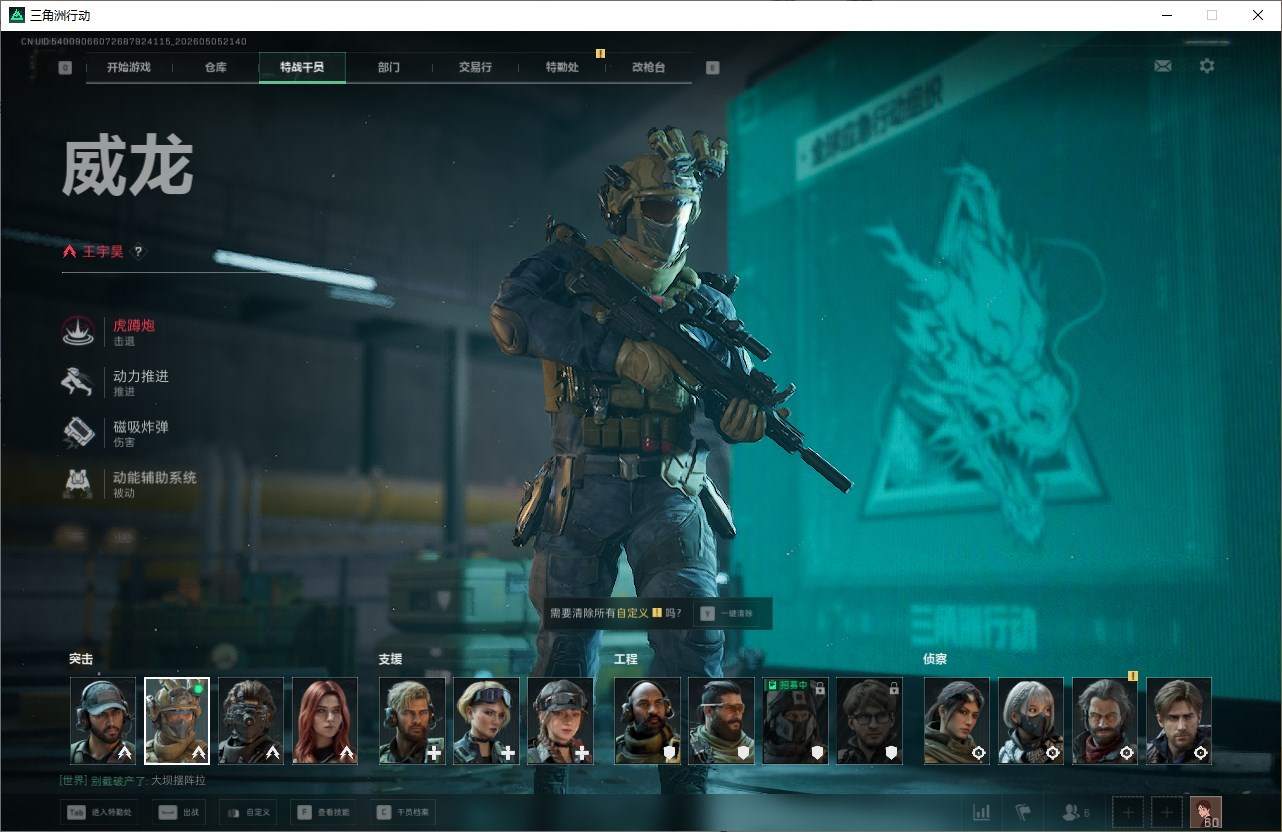The height and width of the screenshot is (832, 1282).
Task: Select the last recon operator portrait
Action: pos(1179,721)
